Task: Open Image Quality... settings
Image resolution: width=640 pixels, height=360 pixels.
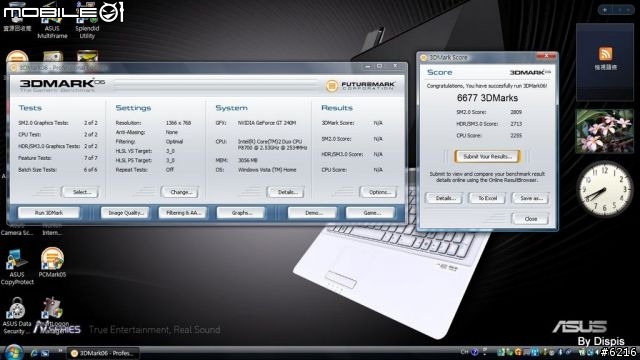Action: point(126,213)
